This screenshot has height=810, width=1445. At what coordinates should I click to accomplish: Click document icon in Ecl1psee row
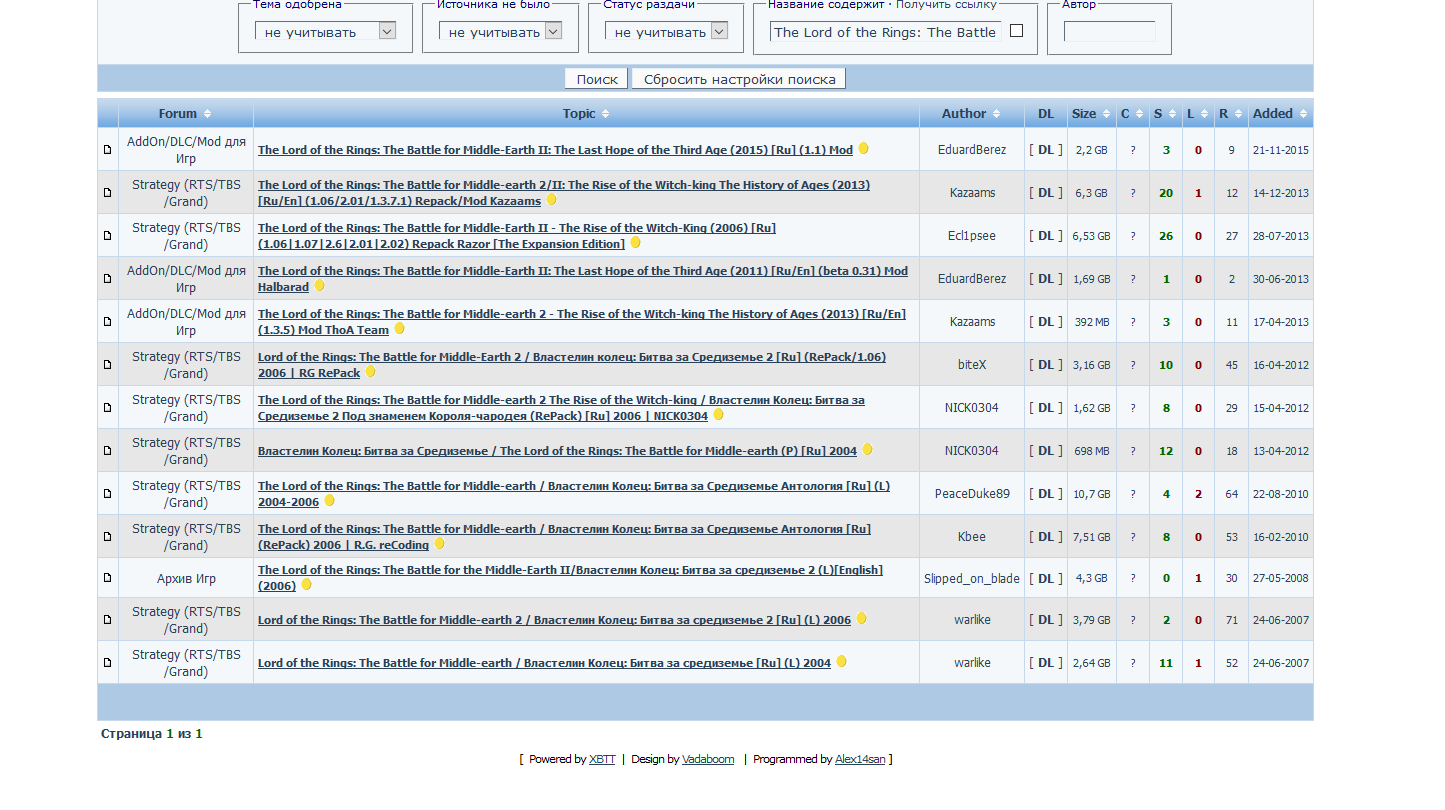(x=108, y=236)
